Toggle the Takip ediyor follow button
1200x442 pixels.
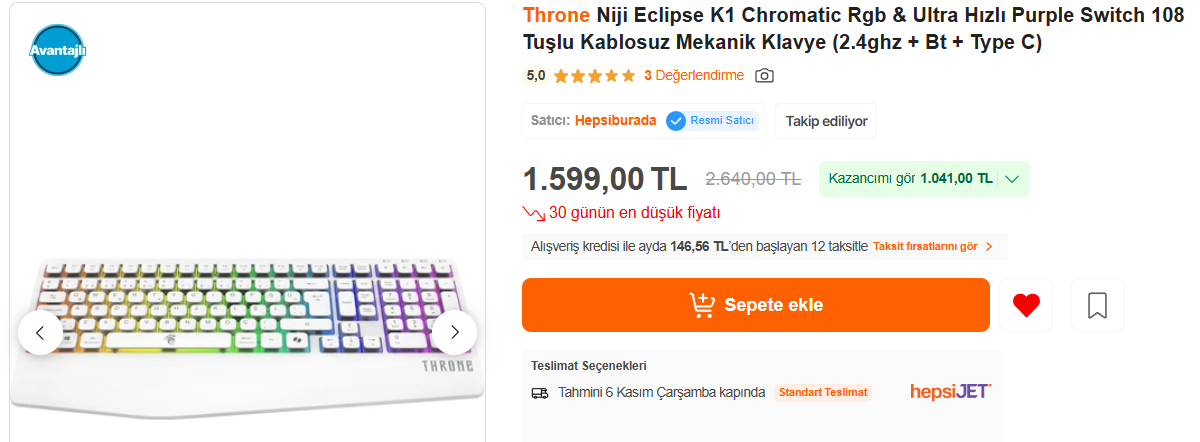click(826, 121)
